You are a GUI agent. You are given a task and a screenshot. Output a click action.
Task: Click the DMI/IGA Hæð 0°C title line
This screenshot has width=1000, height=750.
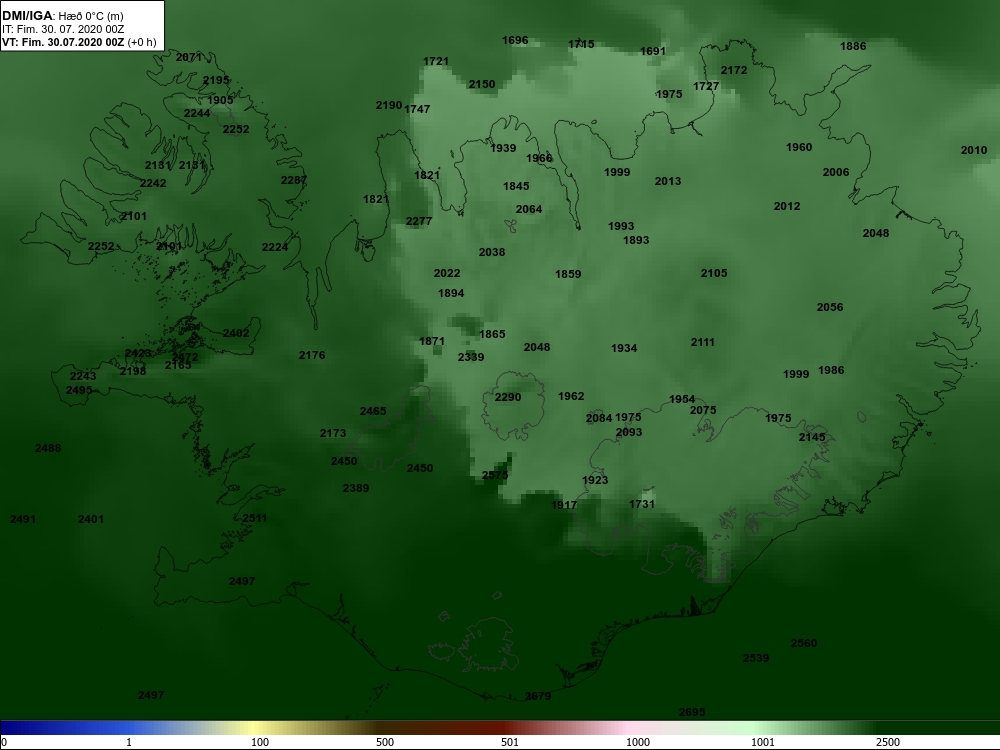pyautogui.click(x=63, y=16)
